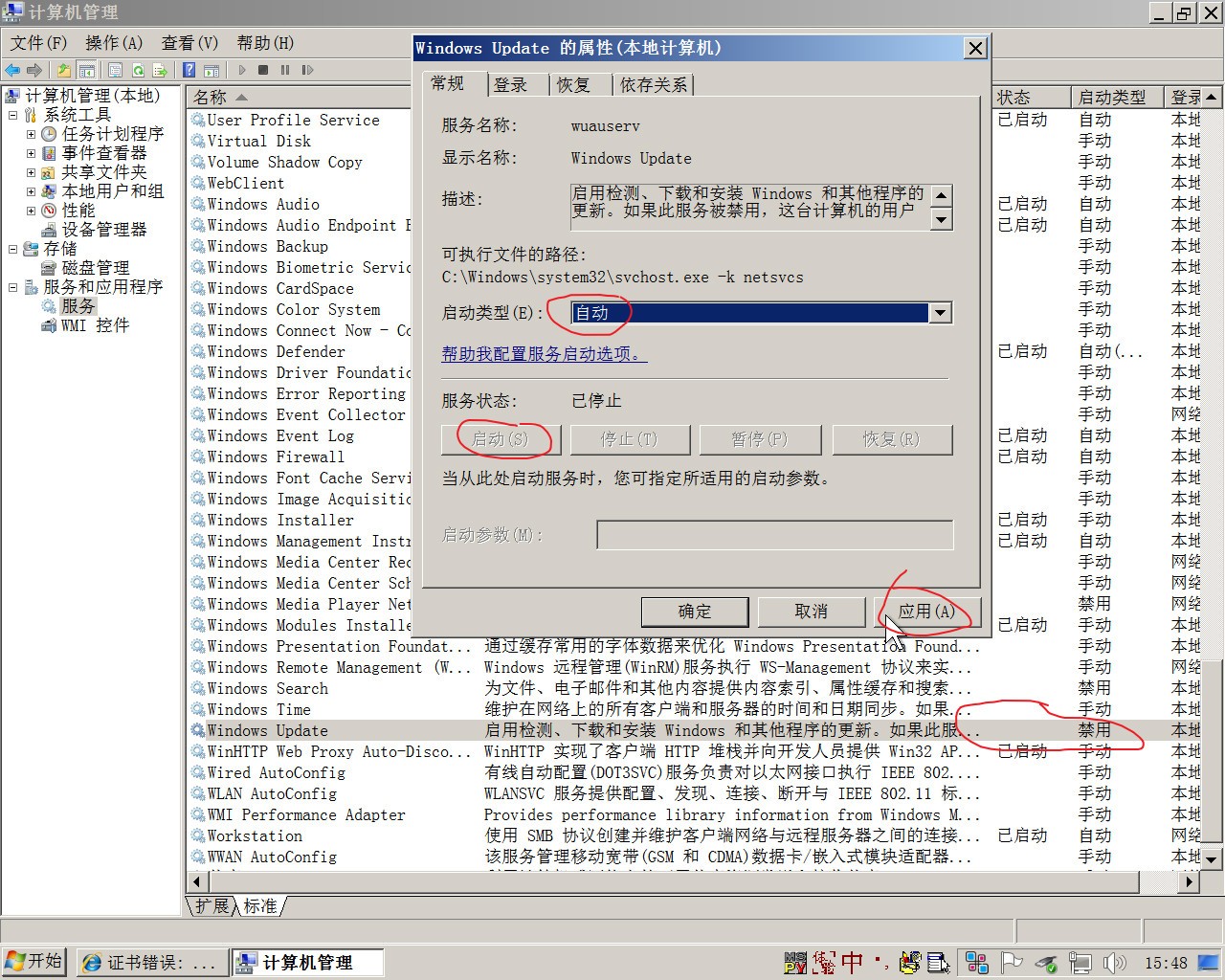Click the 应用(A) button
The image size is (1225, 980).
pos(927,612)
